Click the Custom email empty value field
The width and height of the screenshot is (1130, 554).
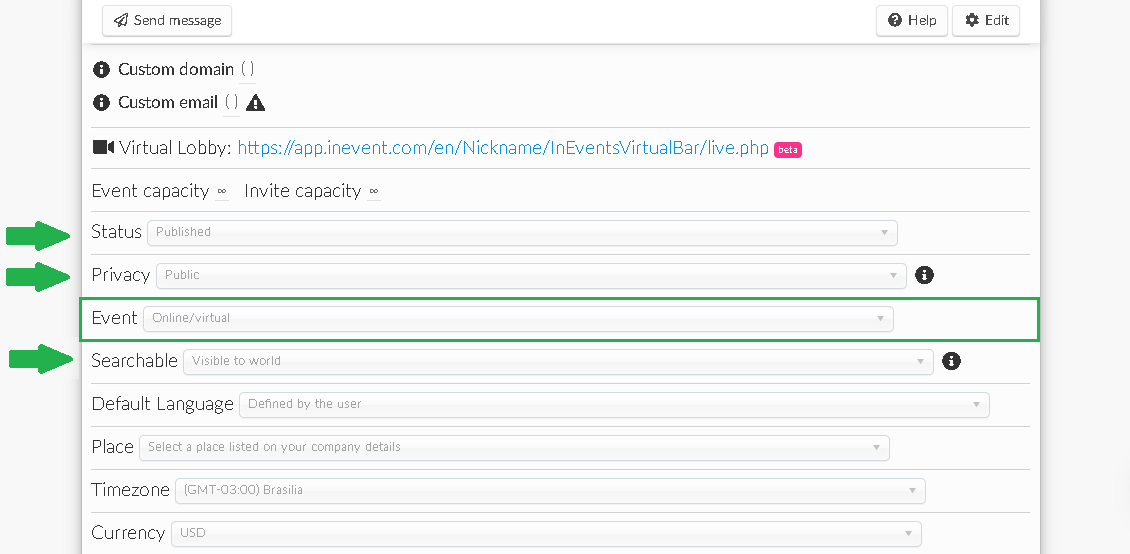(231, 102)
